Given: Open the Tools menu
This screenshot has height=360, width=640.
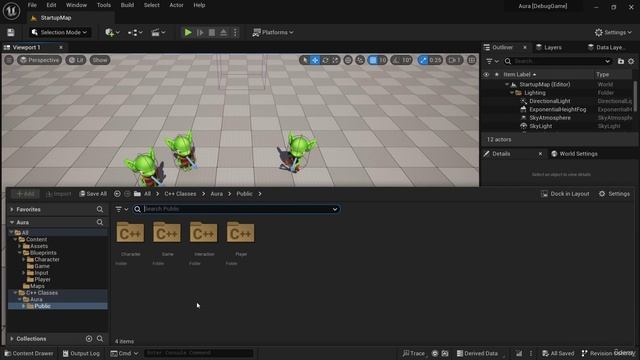Looking at the screenshot, I should [x=104, y=5].
